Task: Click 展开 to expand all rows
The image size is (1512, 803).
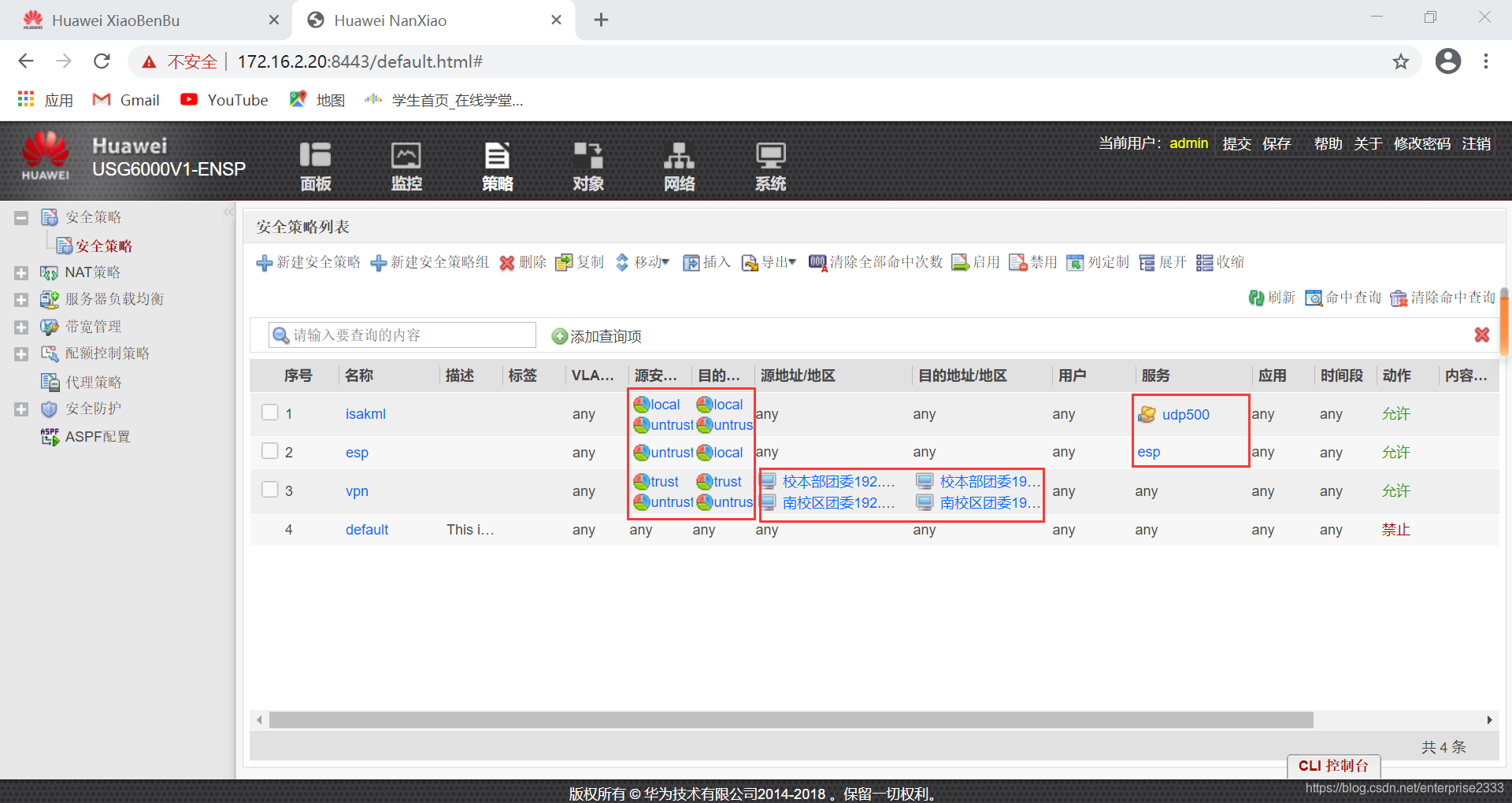Action: pyautogui.click(x=1163, y=262)
